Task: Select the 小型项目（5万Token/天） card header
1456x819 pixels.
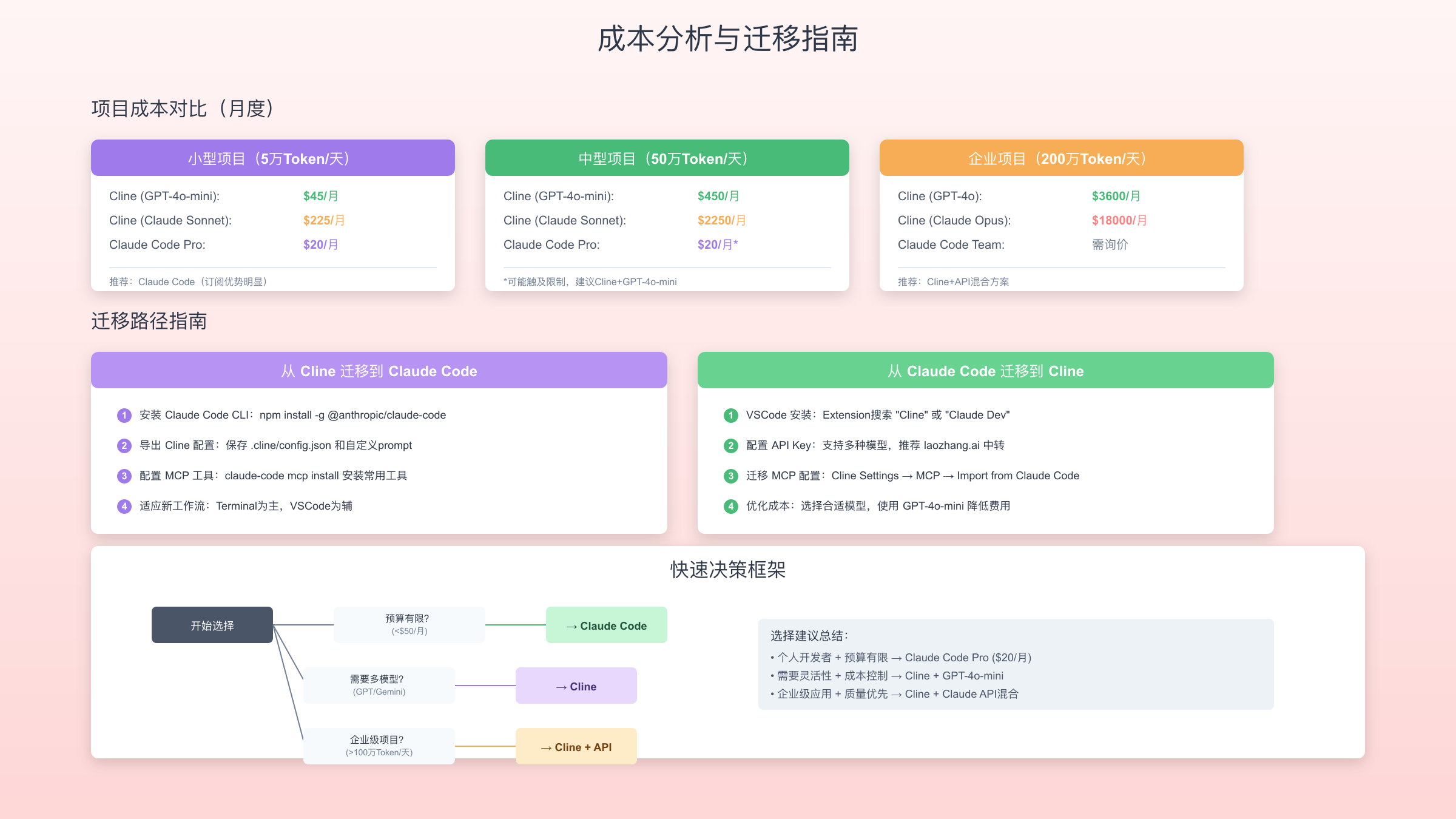Action: click(x=273, y=158)
